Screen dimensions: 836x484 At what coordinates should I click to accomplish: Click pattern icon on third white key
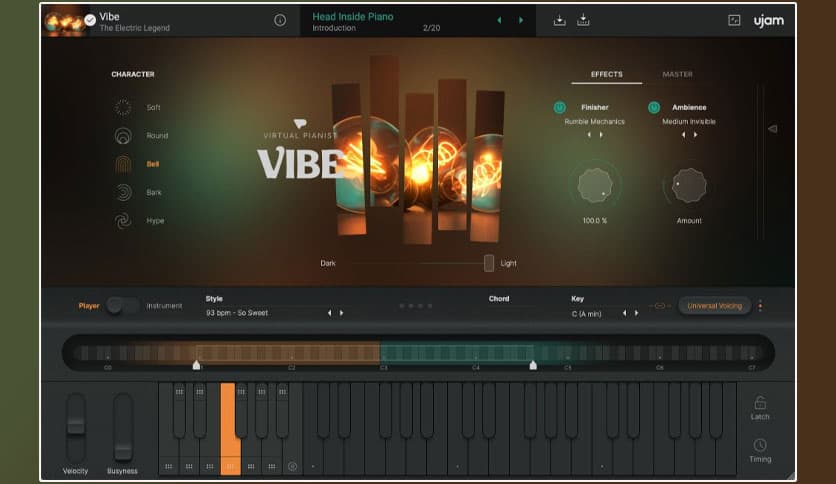(210, 466)
